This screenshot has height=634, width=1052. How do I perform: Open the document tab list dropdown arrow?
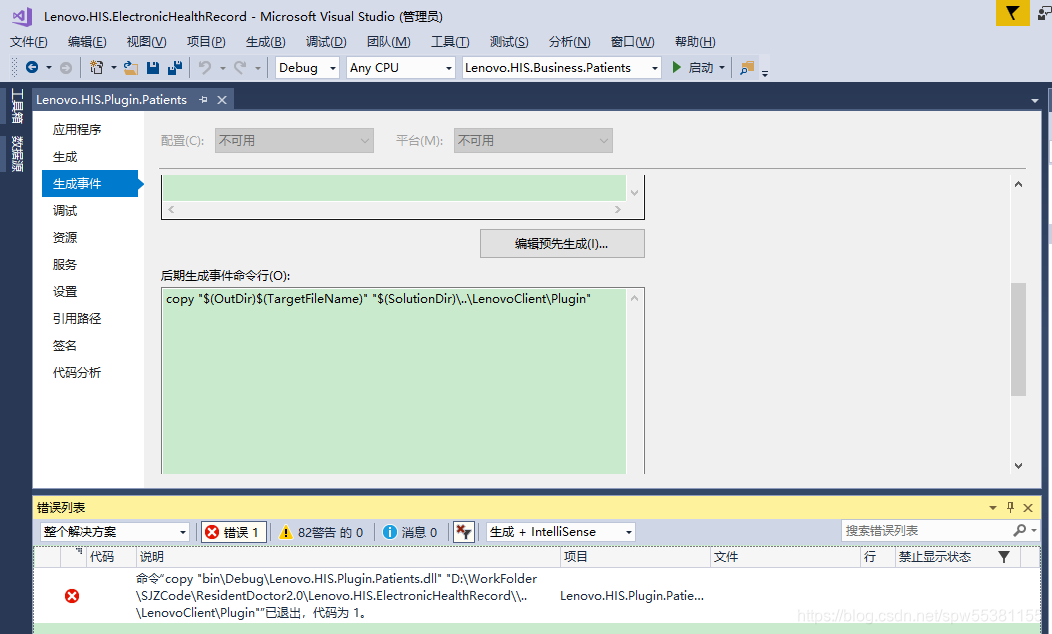[1035, 101]
